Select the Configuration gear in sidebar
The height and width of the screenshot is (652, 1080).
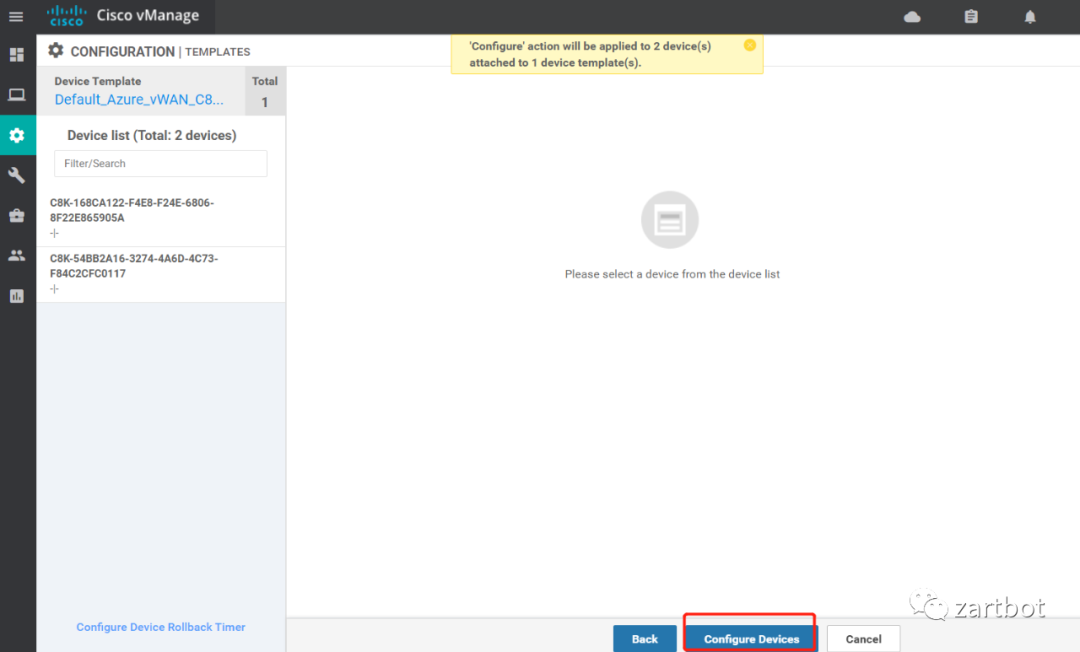click(17, 135)
